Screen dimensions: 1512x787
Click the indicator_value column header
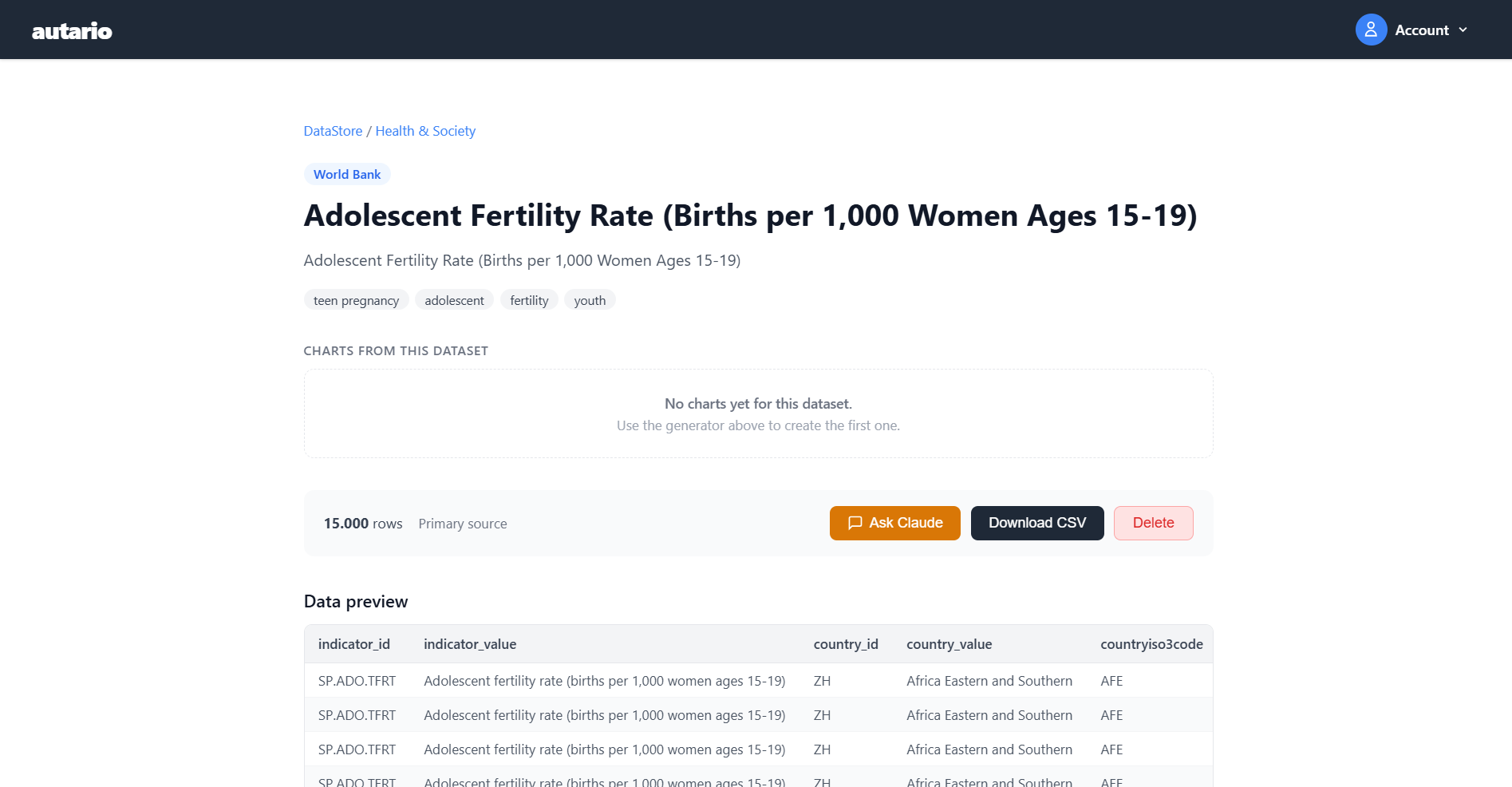click(x=470, y=644)
